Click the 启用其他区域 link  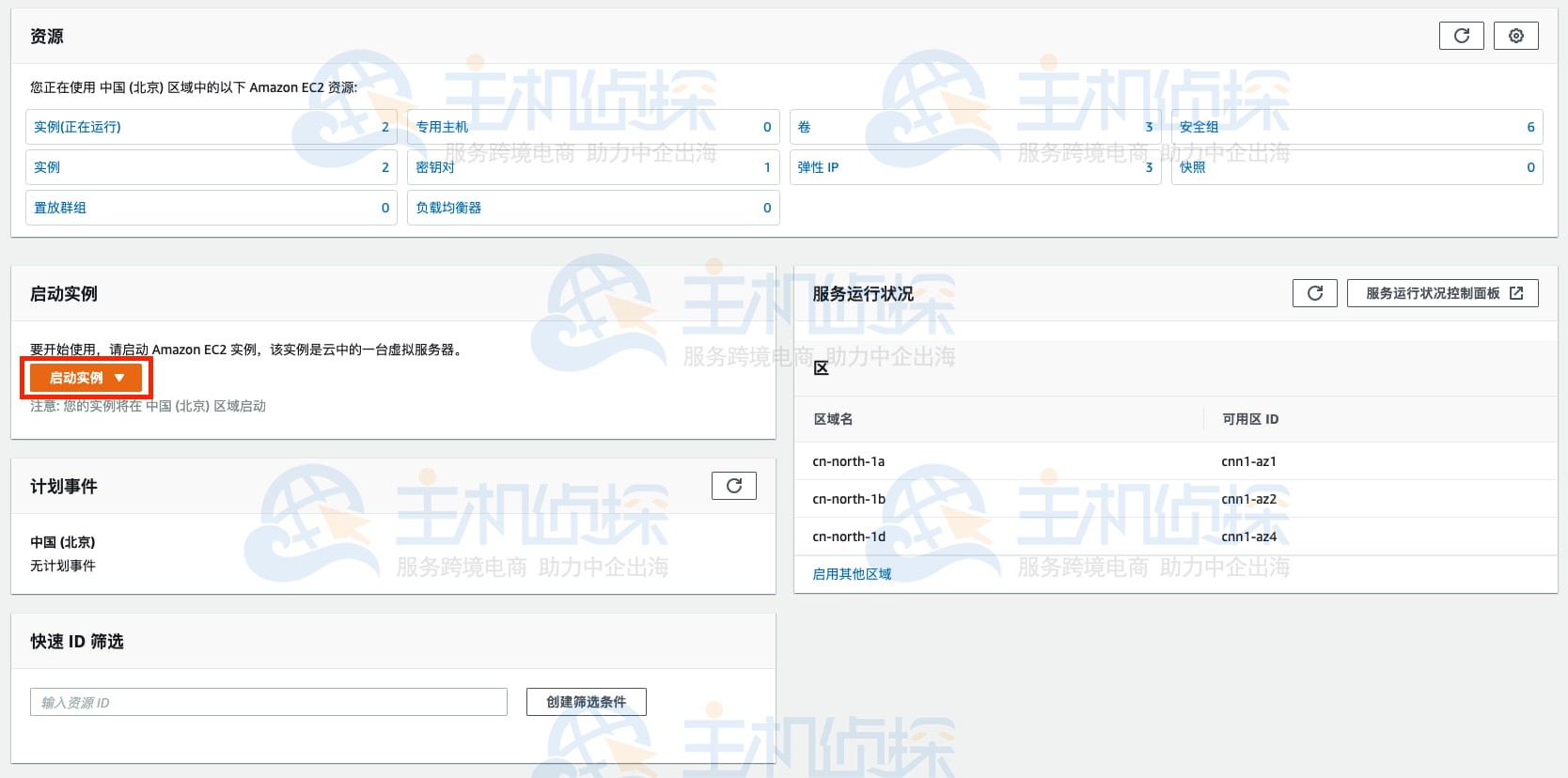pos(852,574)
